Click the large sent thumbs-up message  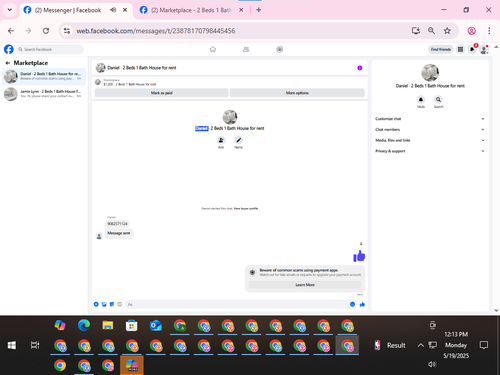[x=359, y=256]
